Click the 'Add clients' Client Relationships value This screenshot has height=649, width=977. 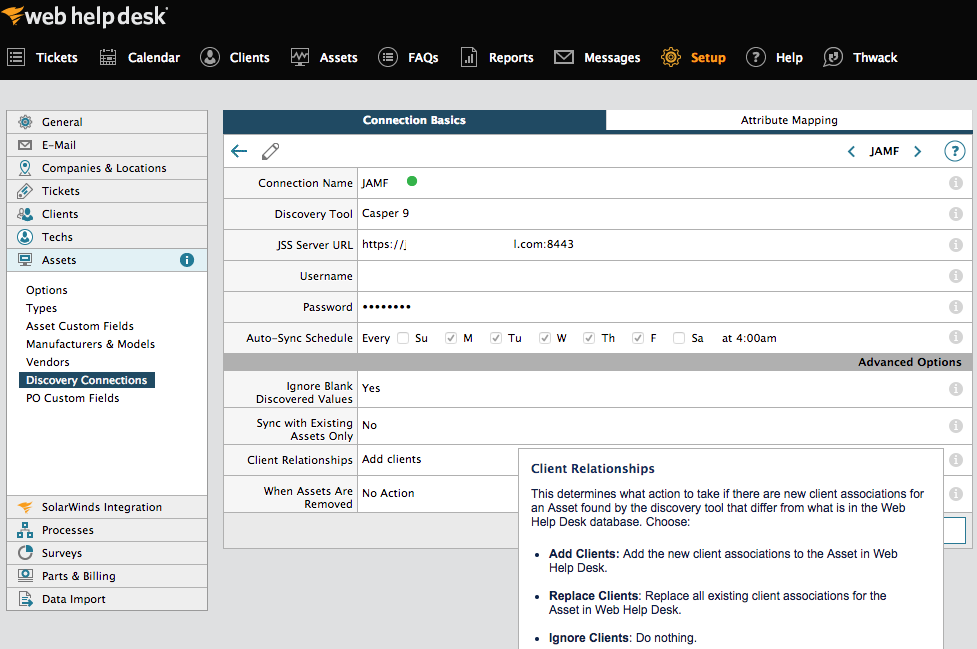(x=391, y=459)
